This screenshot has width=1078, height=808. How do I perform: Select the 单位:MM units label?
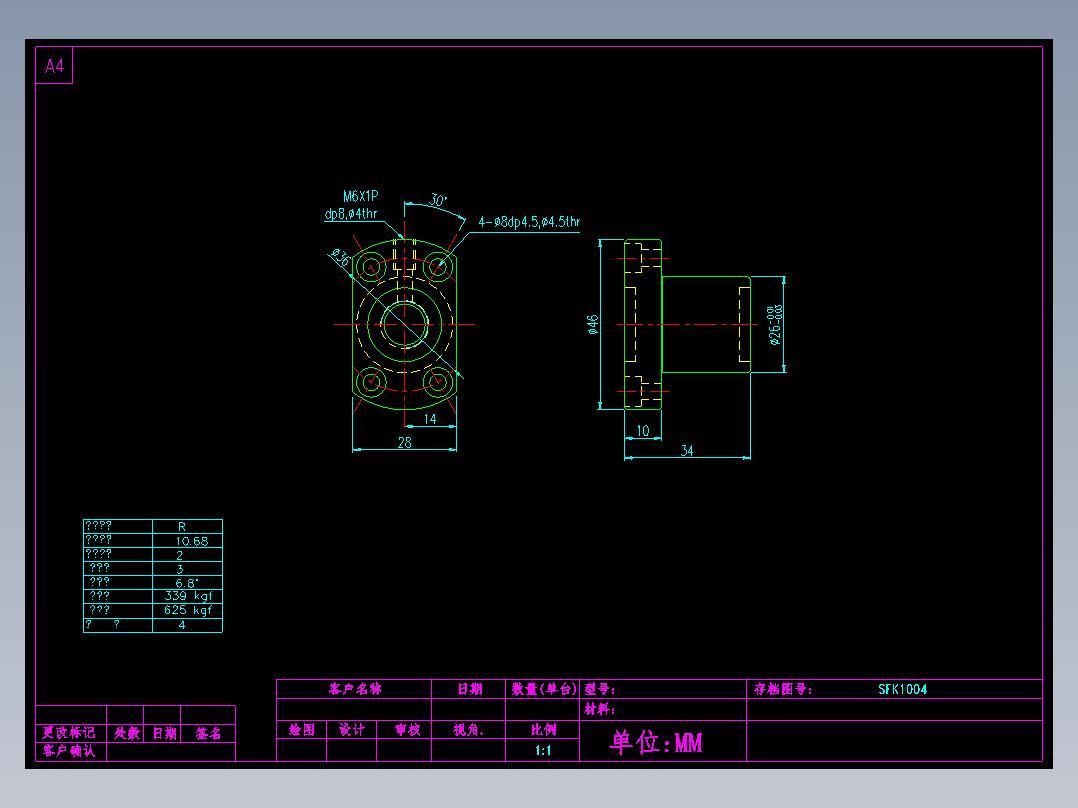click(x=656, y=742)
